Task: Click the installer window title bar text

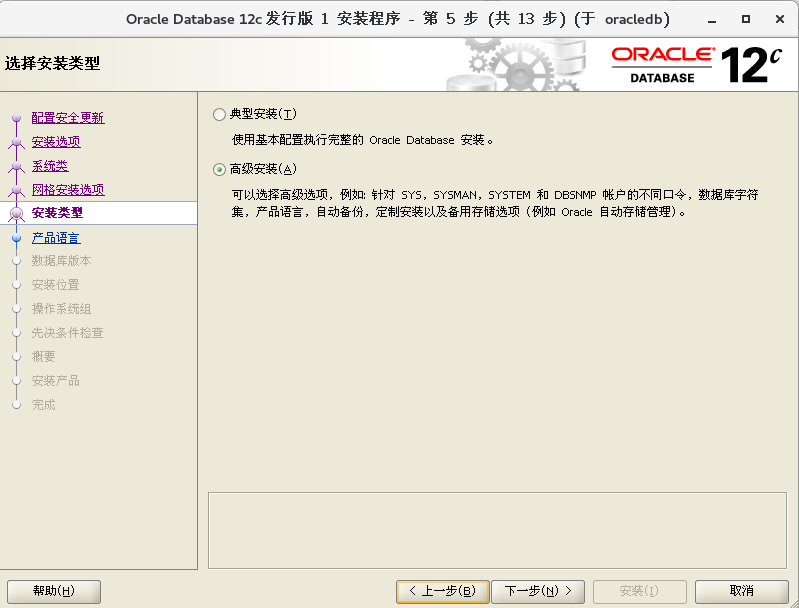Action: pyautogui.click(x=397, y=19)
